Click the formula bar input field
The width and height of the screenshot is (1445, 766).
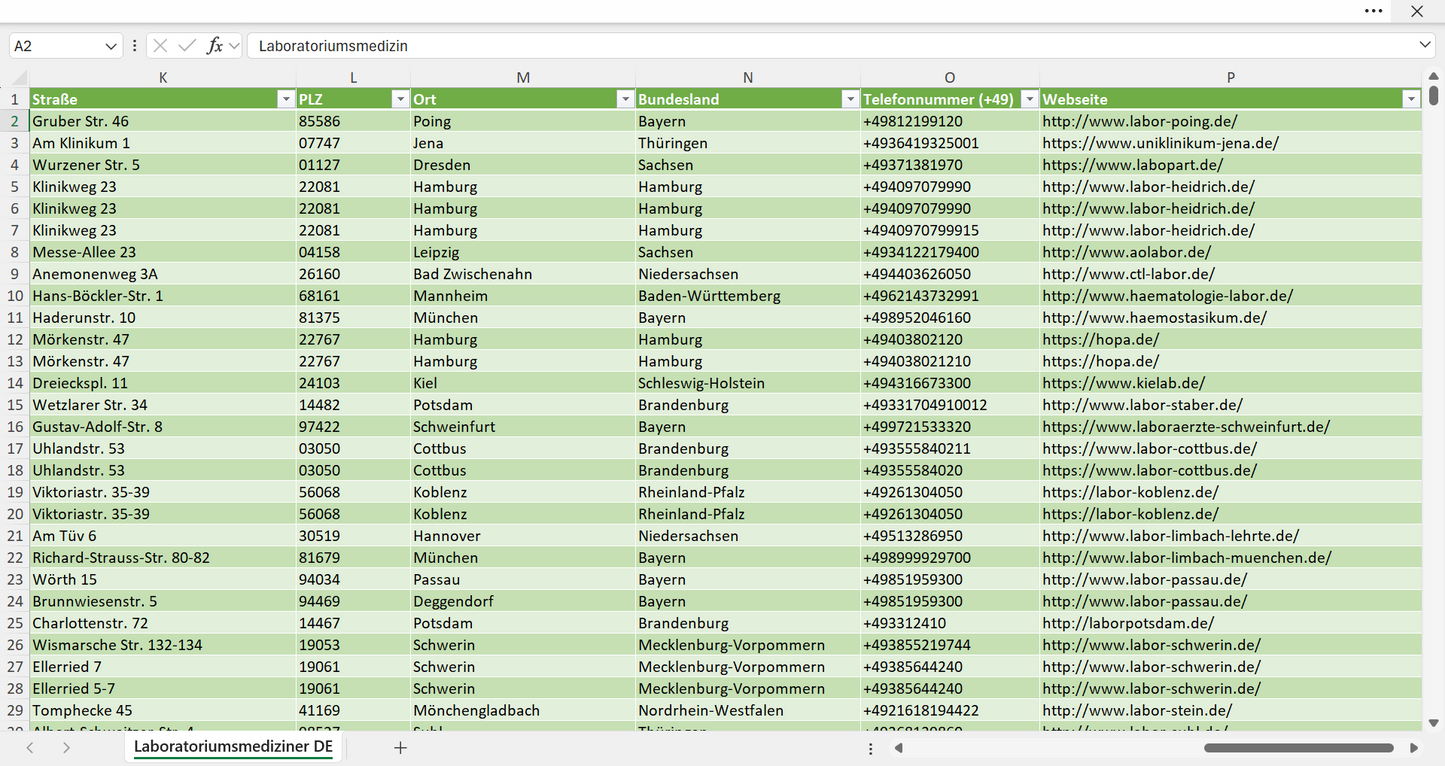(x=830, y=46)
